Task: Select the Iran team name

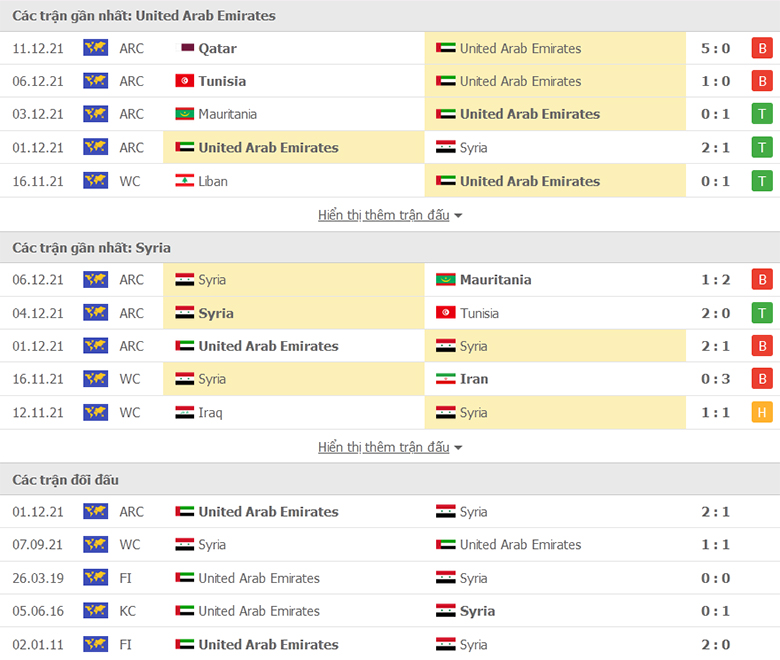Action: 474,379
